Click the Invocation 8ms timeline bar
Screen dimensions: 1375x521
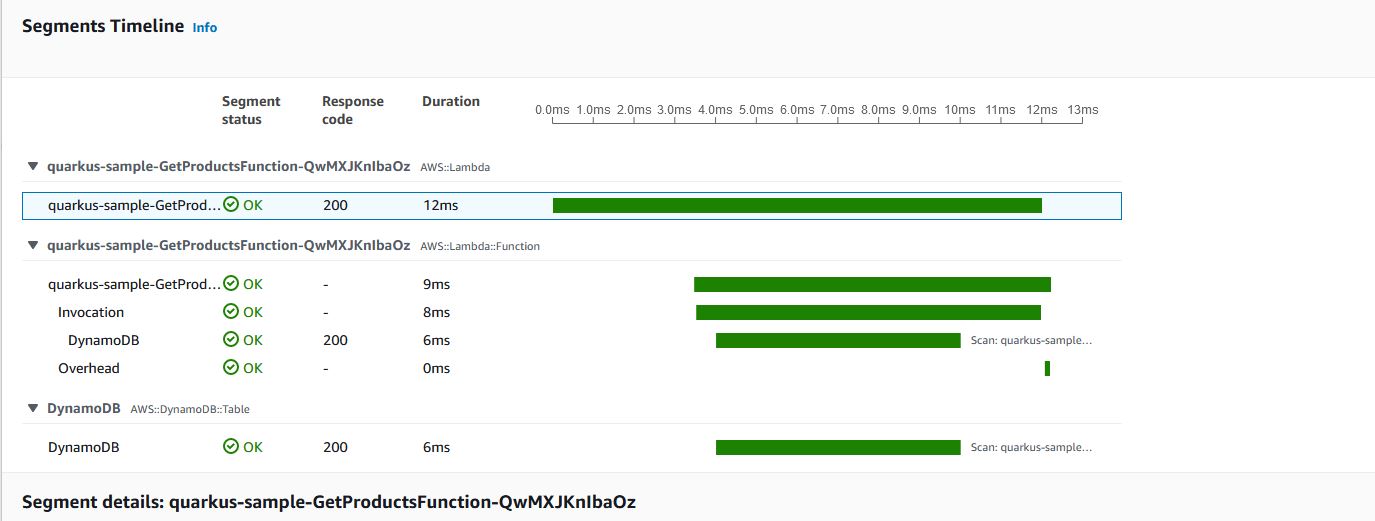click(868, 312)
